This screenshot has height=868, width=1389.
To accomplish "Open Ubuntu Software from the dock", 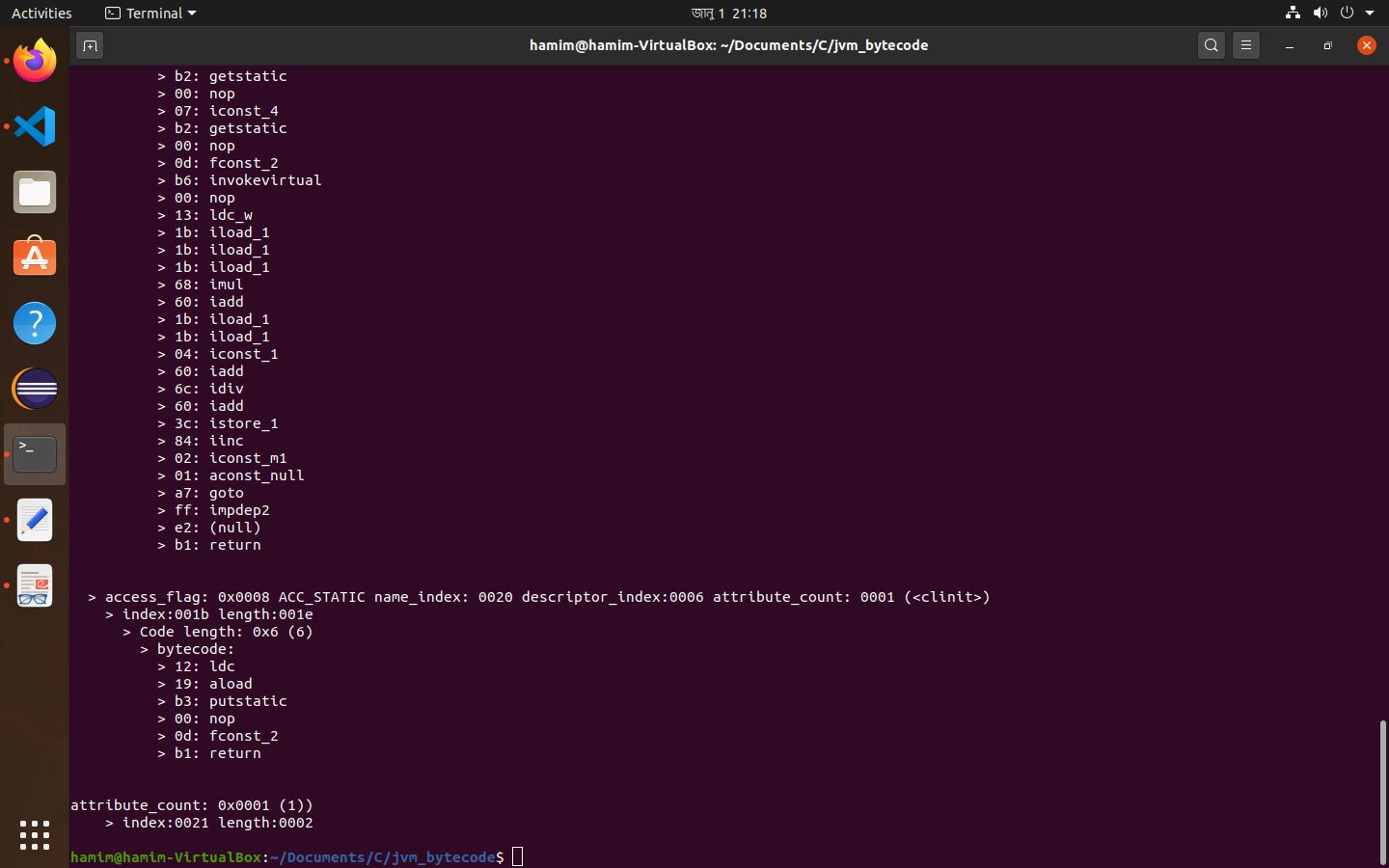I will (x=35, y=258).
